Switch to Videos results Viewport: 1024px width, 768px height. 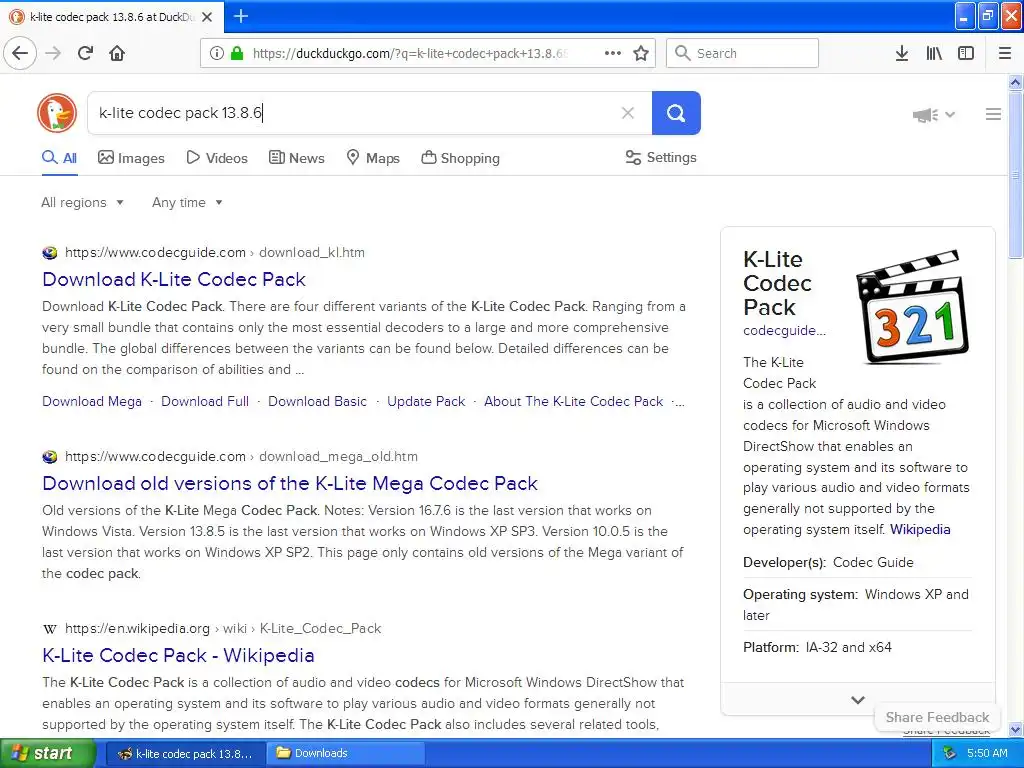coord(217,158)
